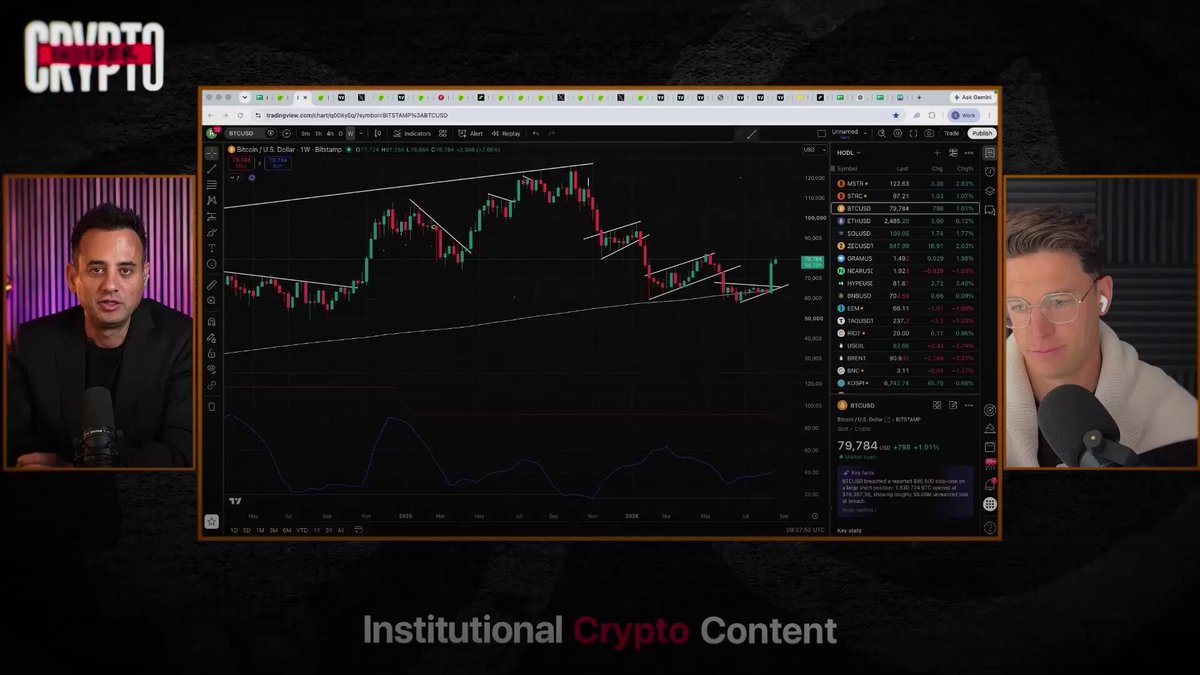Open the Indicators dialog
Viewport: 1200px width, 675px height.
point(411,133)
